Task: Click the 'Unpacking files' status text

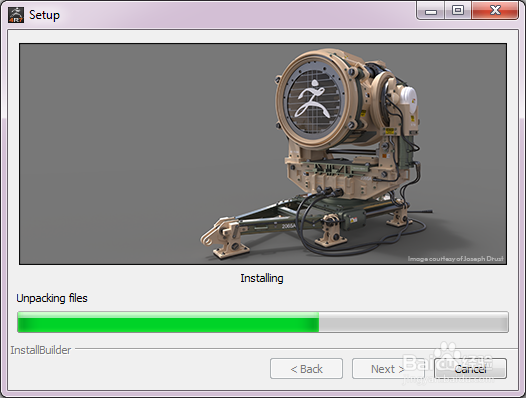Action: 52,298
